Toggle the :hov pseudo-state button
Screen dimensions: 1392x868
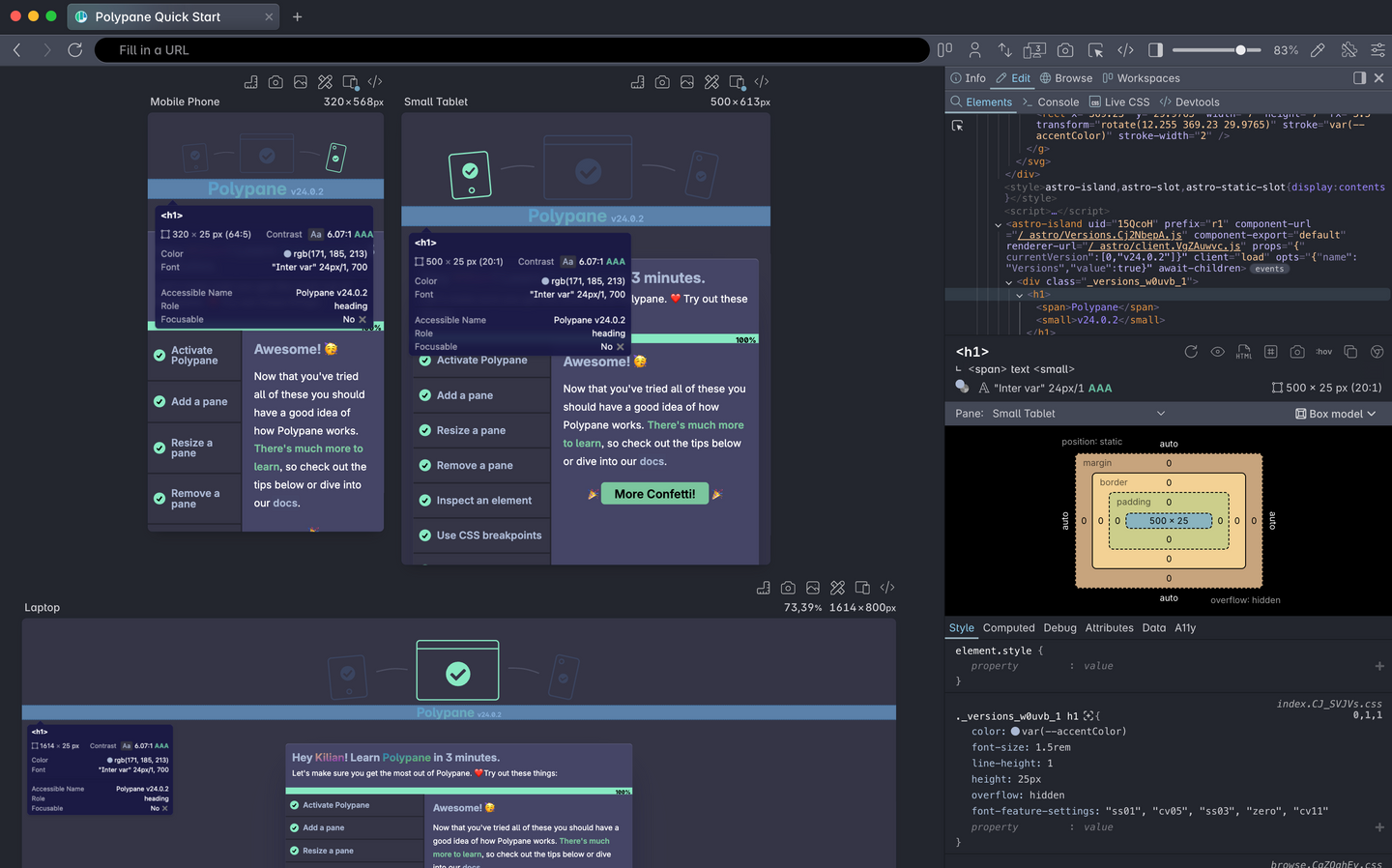pyautogui.click(x=1323, y=352)
